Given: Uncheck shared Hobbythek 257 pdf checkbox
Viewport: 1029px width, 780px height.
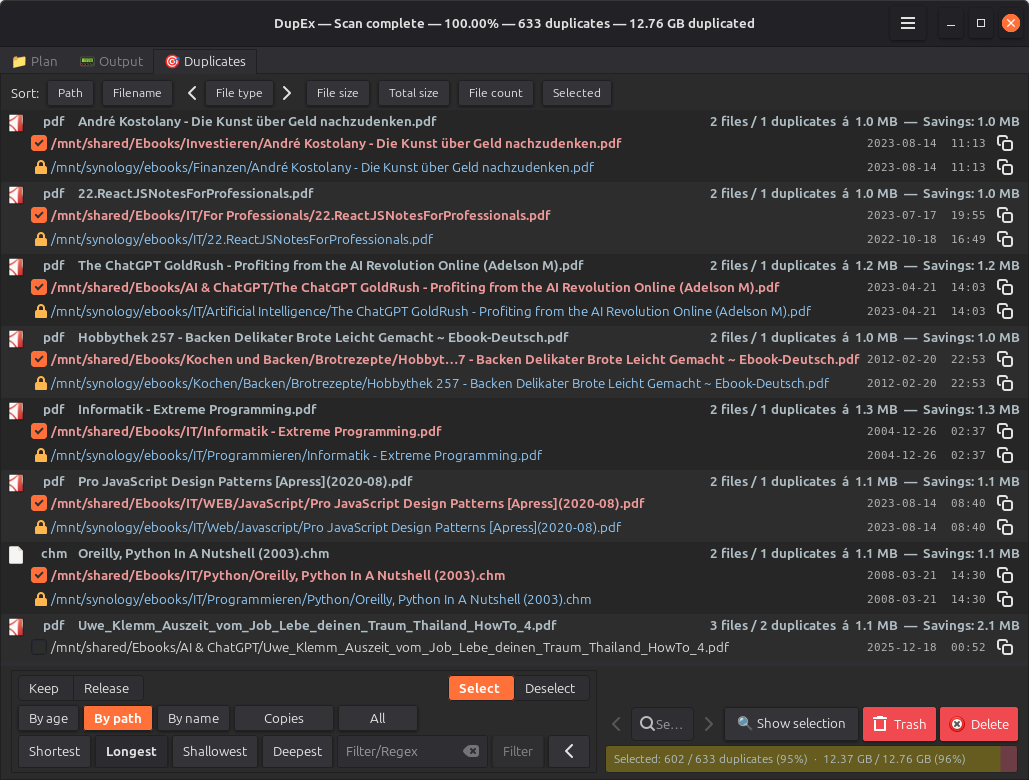Looking at the screenshot, I should click(x=39, y=359).
